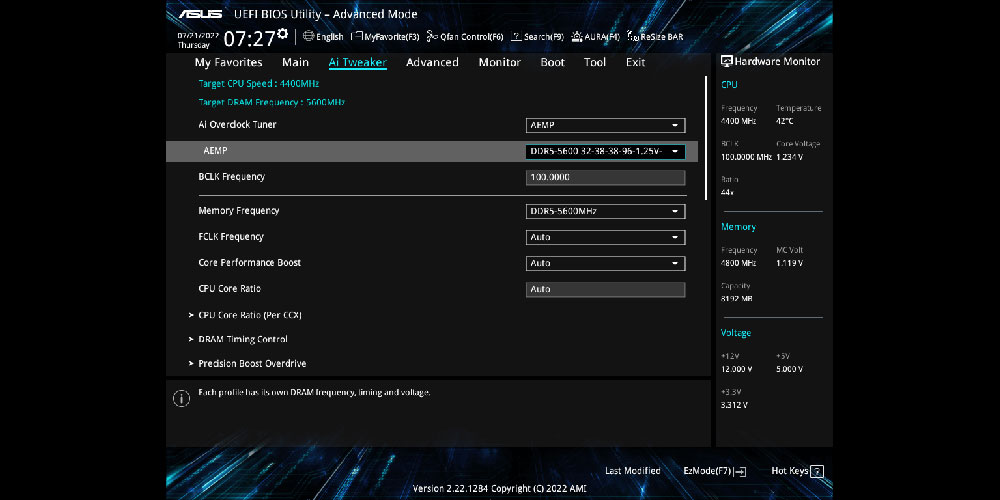Expand DRAM Timing Control submenu
Screen dimensions: 1000x500
[x=242, y=339]
